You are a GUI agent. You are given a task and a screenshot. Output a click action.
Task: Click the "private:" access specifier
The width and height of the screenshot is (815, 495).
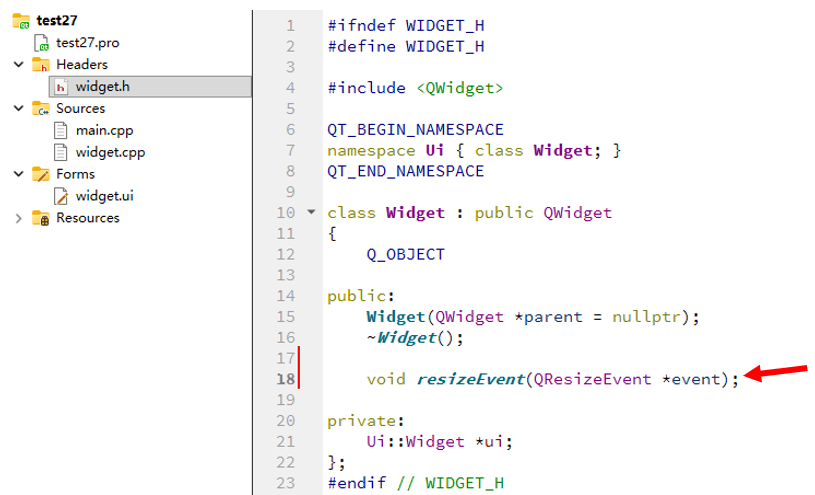[366, 421]
